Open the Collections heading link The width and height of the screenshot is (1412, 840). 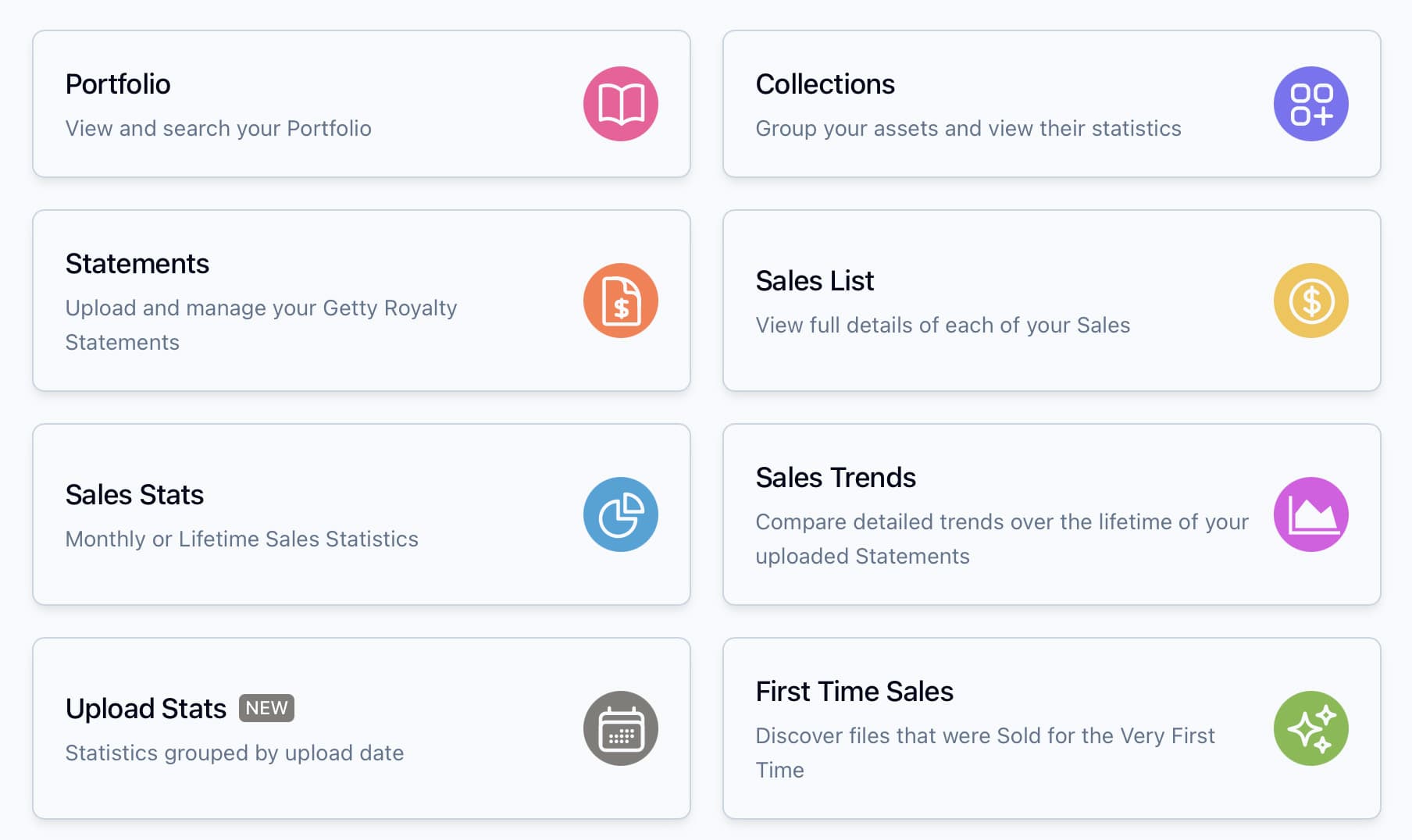[x=825, y=84]
